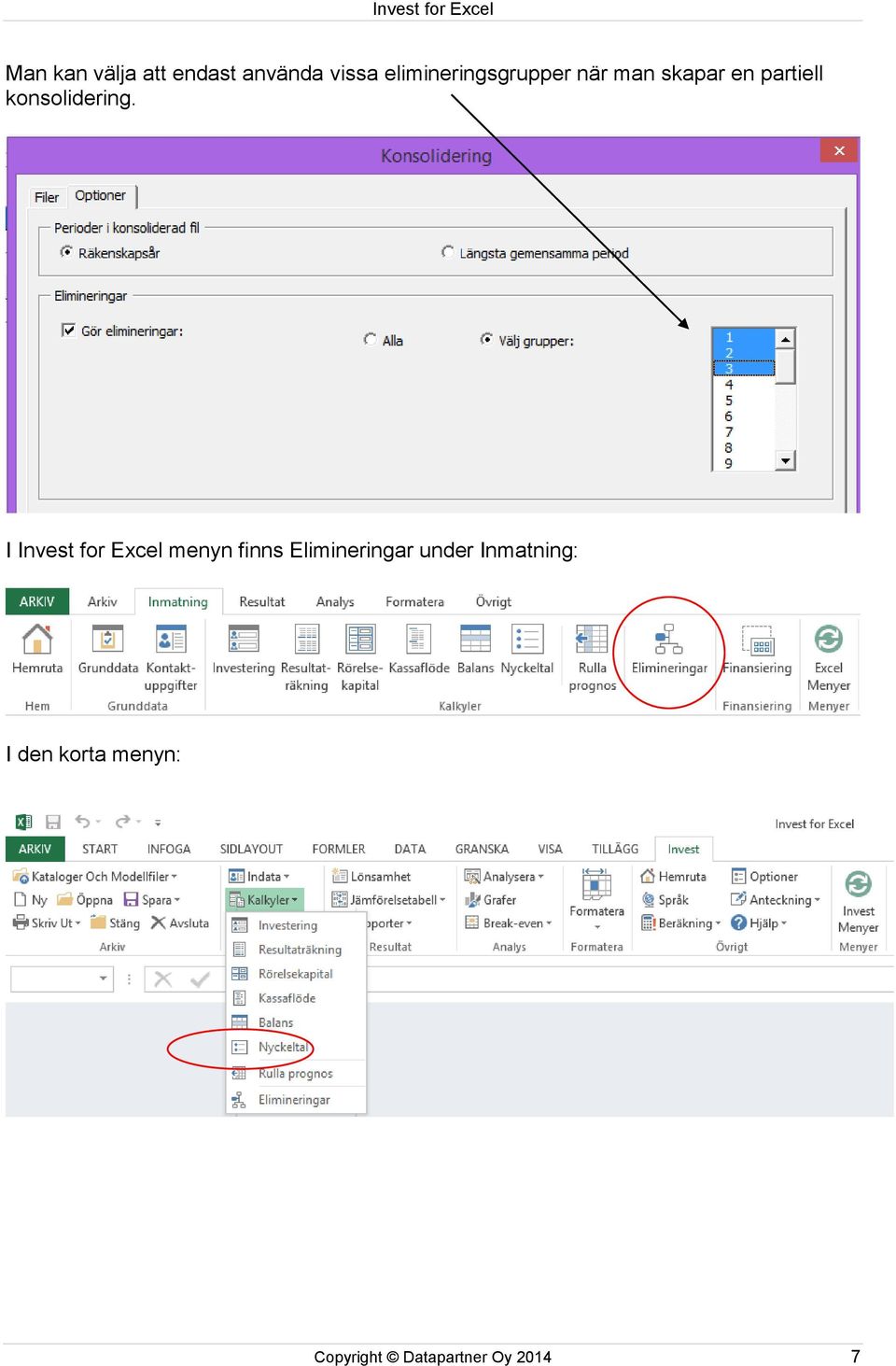Open Kontaktuppgifter contact card icon
Viewport: 896px width, 1366px height.
[x=171, y=640]
